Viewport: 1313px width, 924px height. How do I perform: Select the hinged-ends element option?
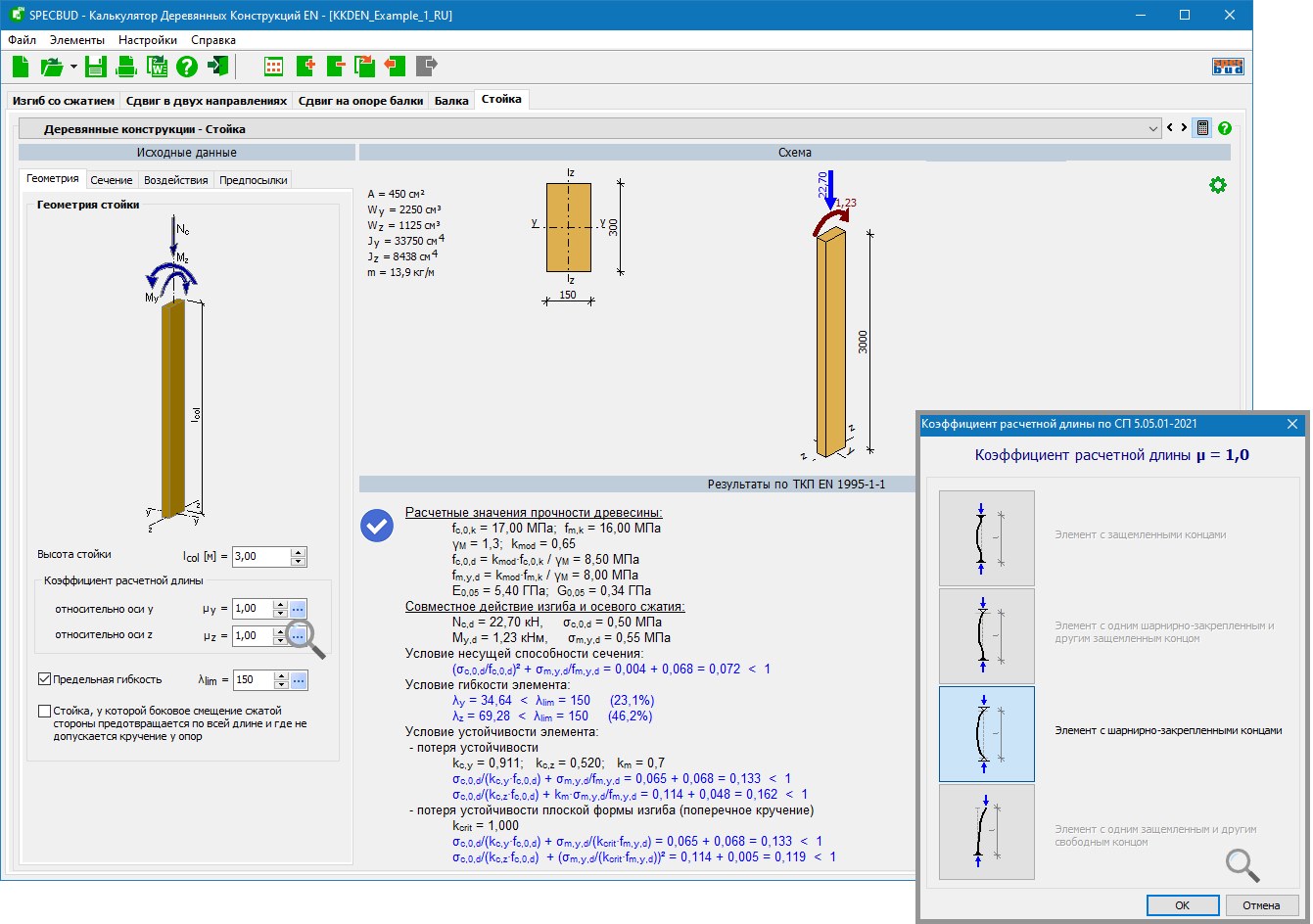(986, 733)
